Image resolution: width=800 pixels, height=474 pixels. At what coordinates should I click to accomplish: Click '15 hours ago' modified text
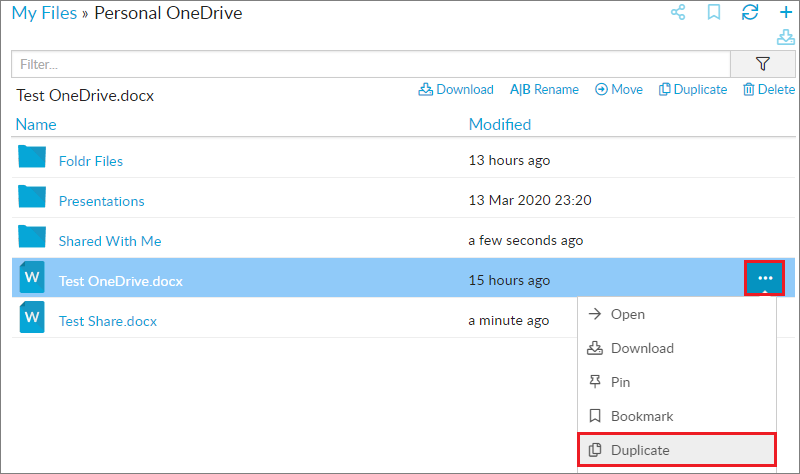point(509,281)
